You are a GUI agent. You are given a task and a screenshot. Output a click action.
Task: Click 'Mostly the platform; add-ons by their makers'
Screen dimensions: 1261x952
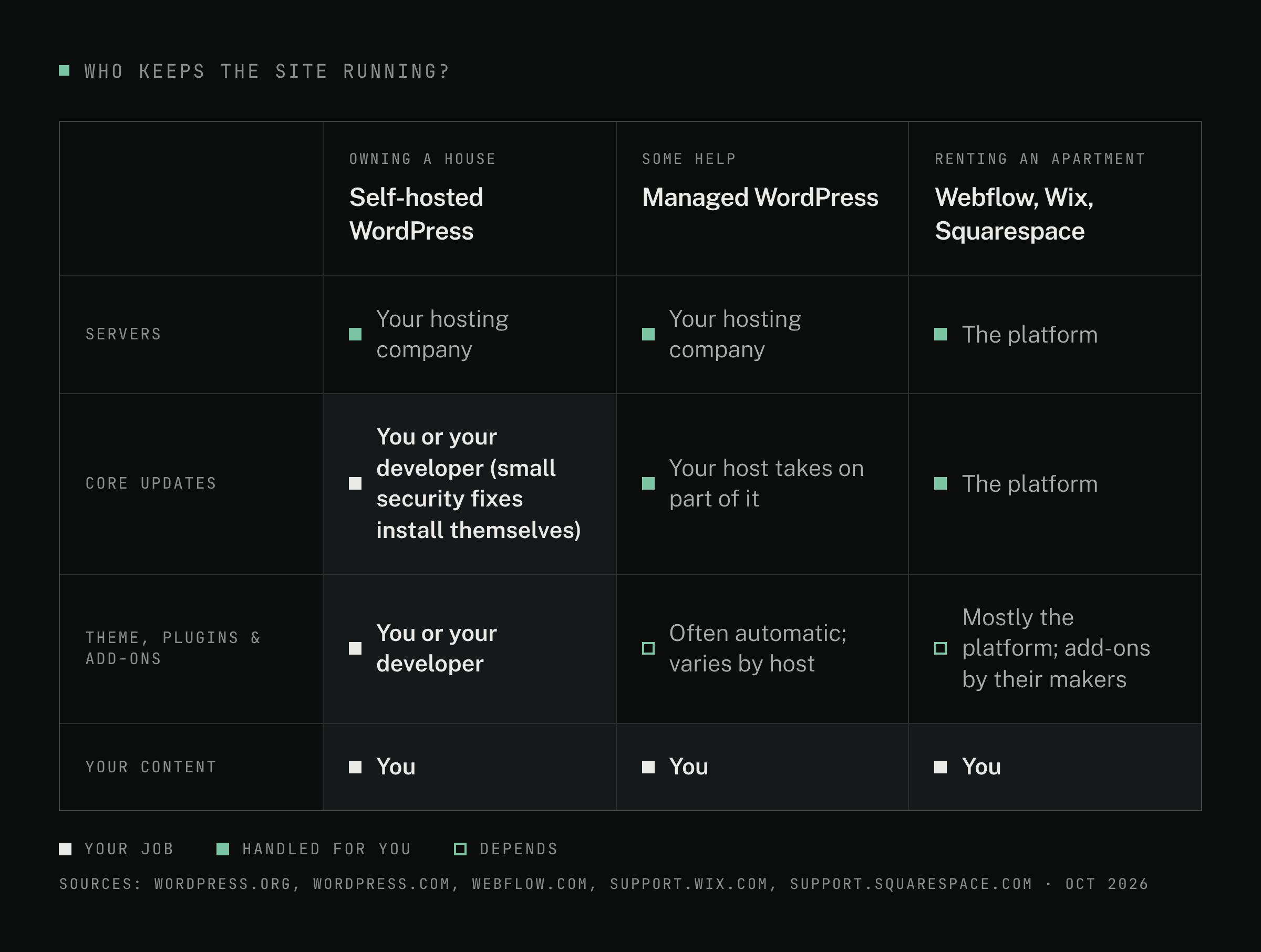[x=1056, y=648]
